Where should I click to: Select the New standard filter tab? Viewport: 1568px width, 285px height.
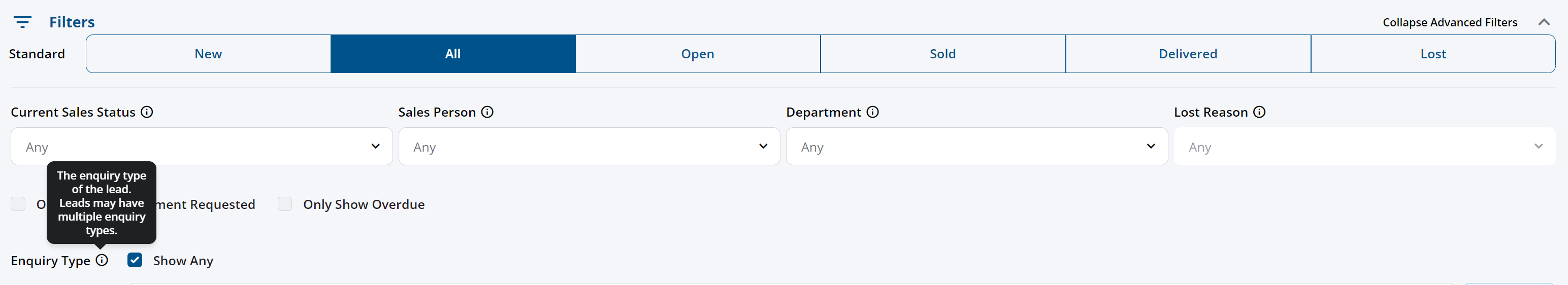point(208,54)
